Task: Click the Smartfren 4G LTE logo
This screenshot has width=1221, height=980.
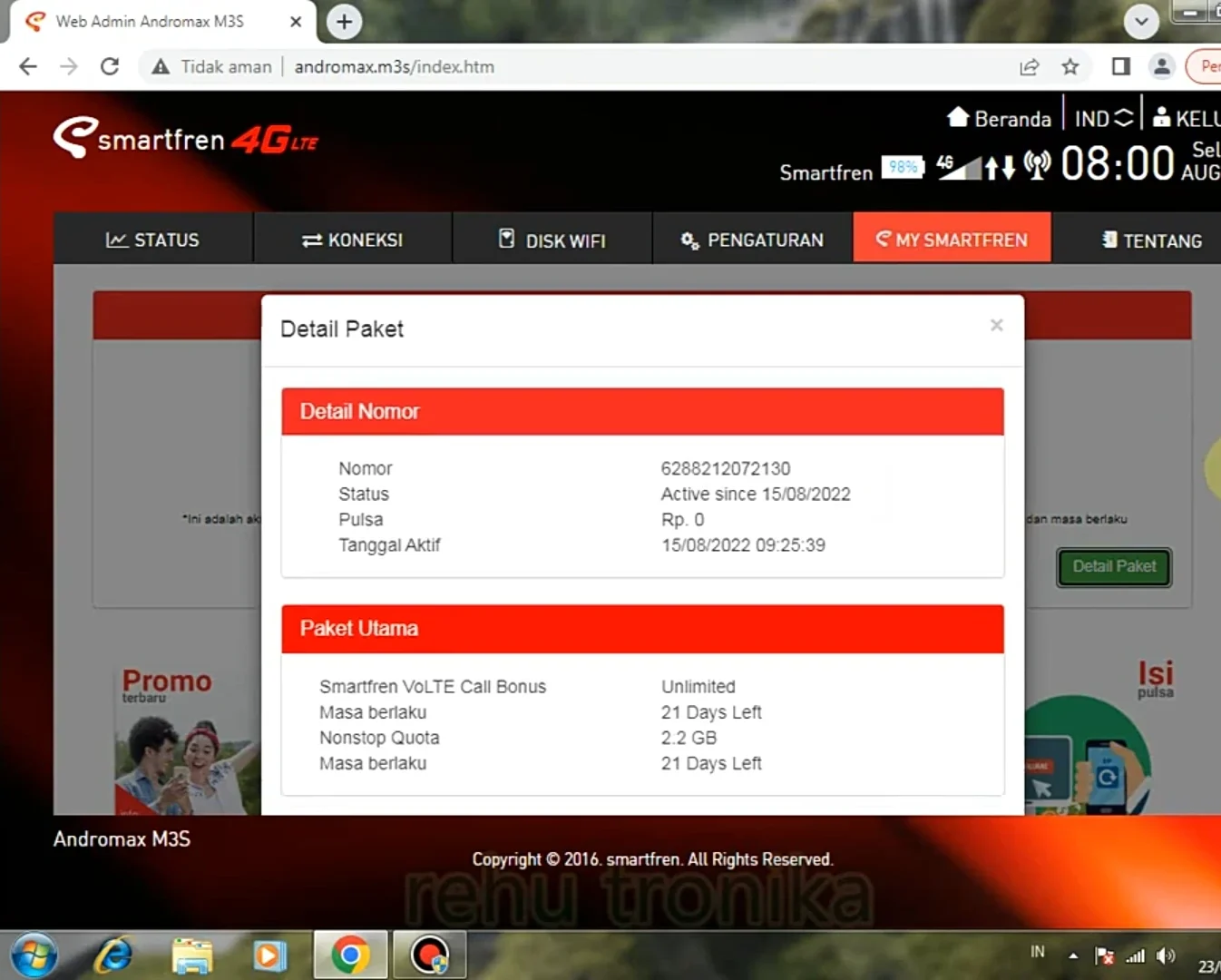Action: 186,138
